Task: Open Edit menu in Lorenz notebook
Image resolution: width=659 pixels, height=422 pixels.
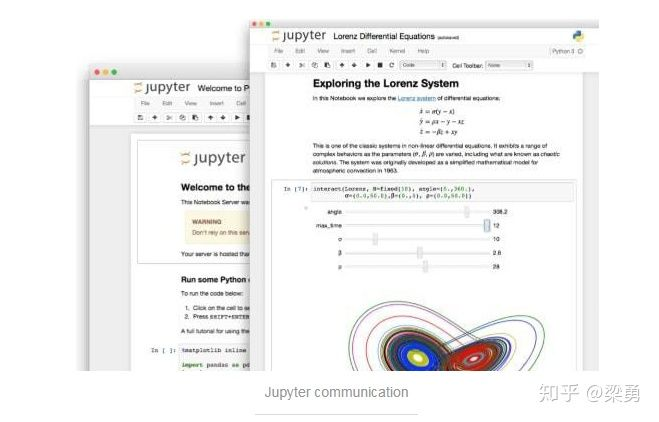Action: [300, 51]
